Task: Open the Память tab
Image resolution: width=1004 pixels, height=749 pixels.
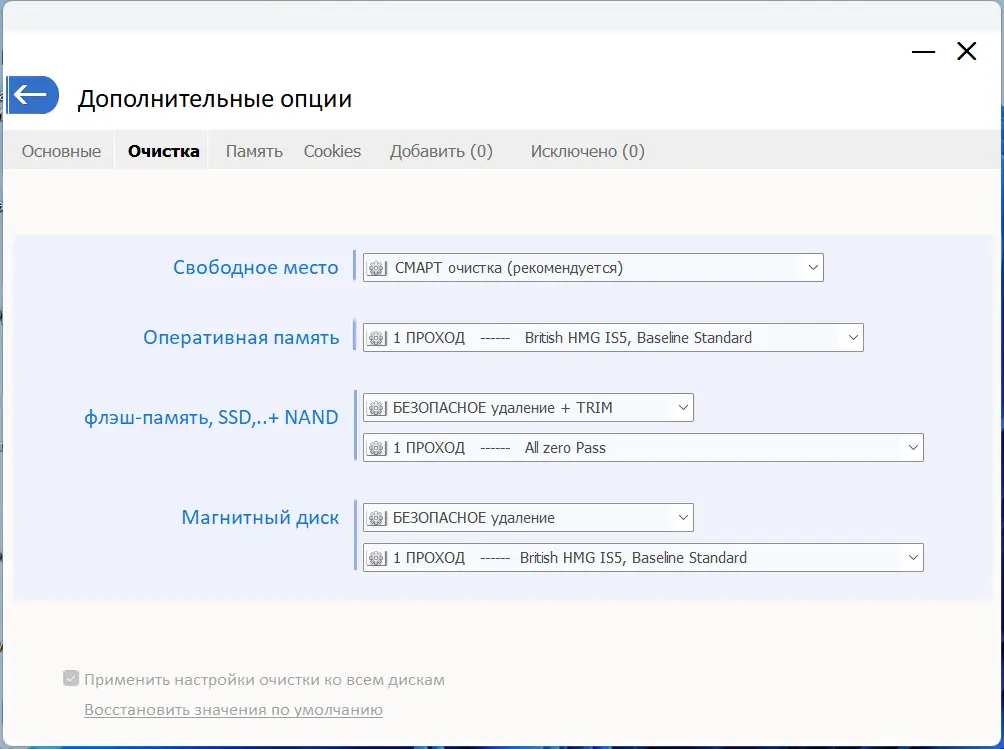Action: (x=254, y=151)
